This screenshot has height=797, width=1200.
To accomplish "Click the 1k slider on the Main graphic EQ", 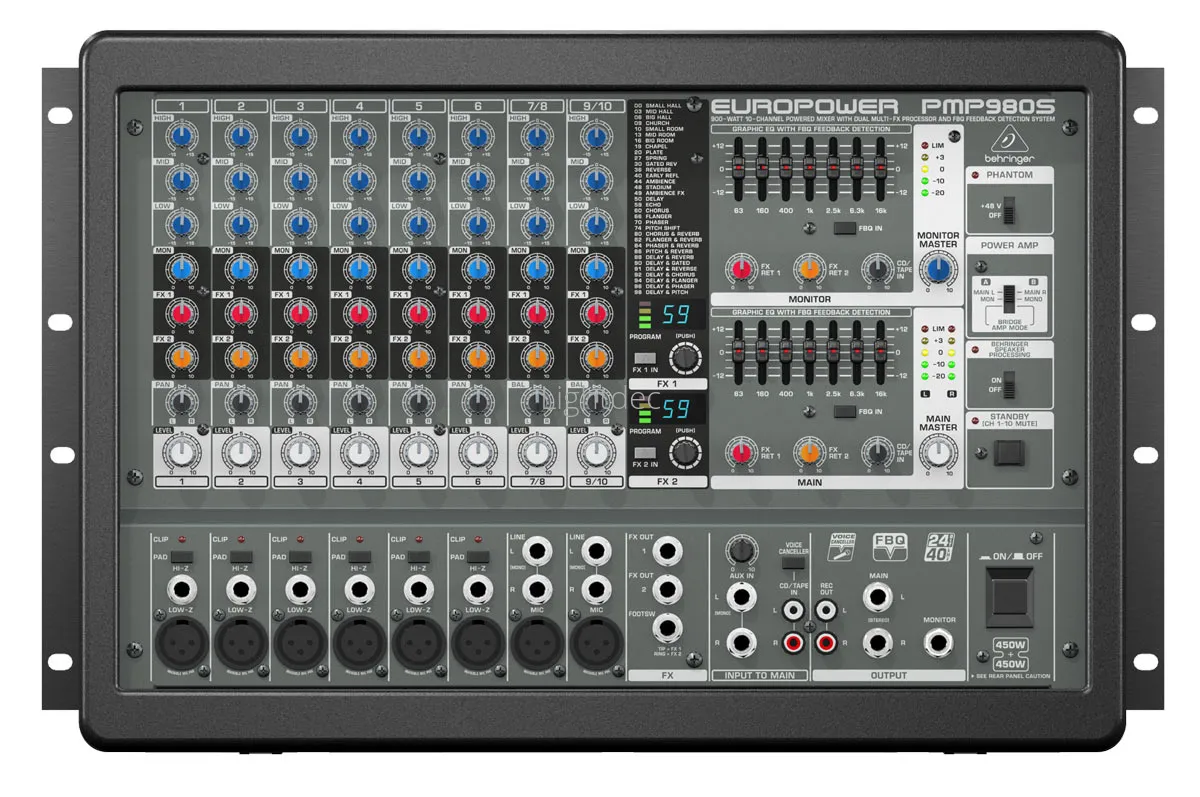I will tap(808, 357).
